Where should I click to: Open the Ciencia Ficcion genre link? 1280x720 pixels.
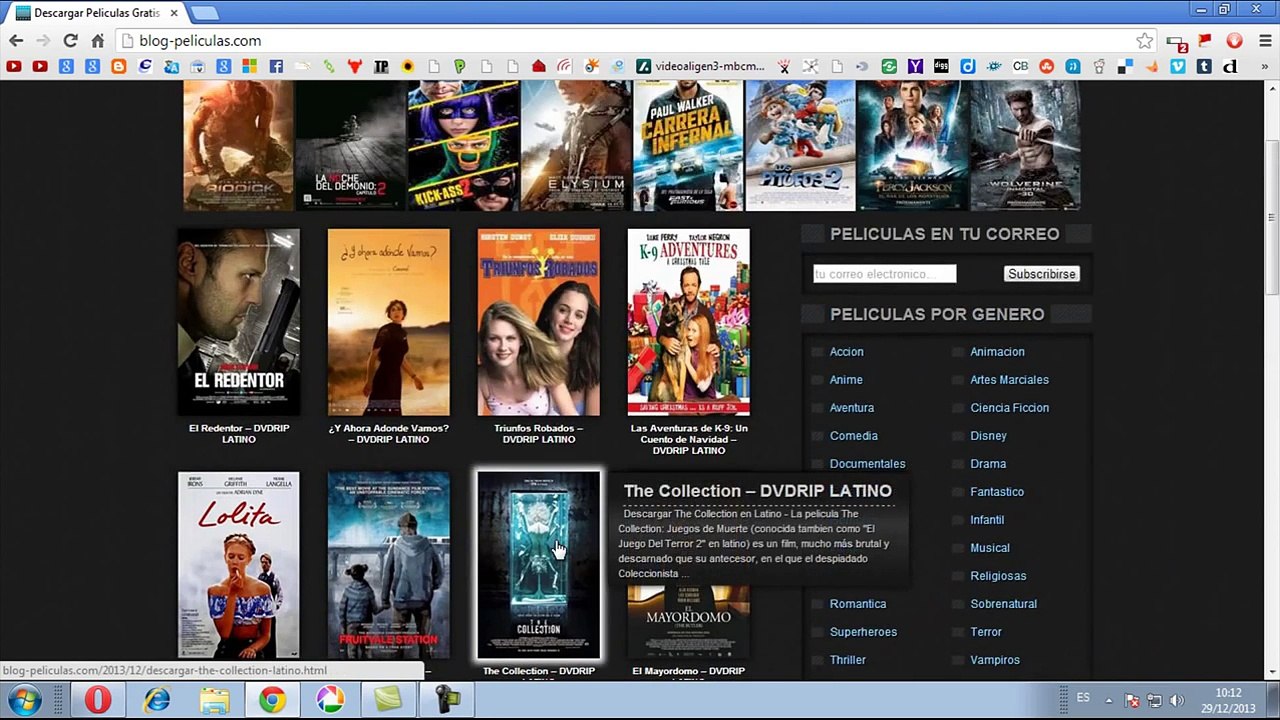tap(1009, 408)
